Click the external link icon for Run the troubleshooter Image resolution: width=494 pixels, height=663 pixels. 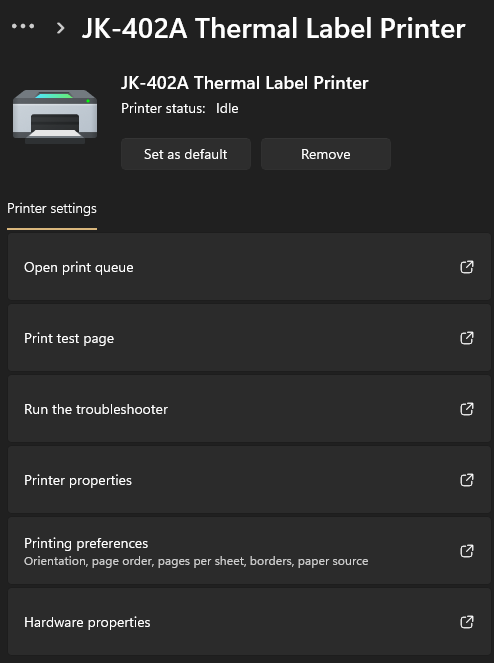[467, 409]
